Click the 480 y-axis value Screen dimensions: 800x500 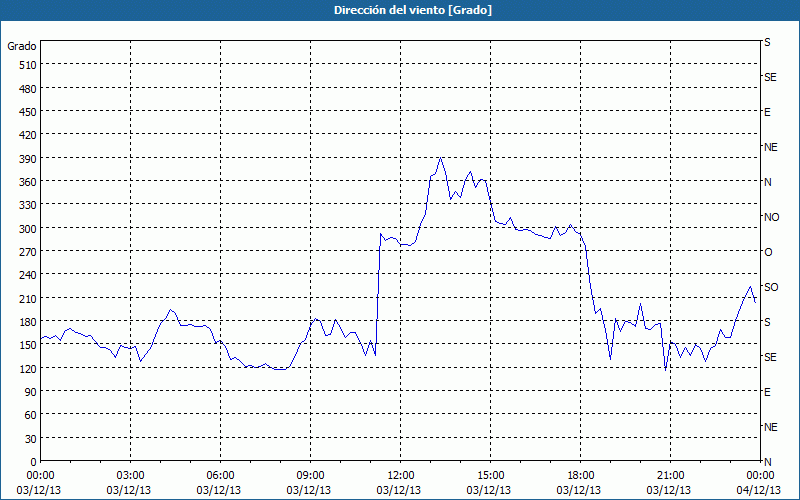point(29,89)
